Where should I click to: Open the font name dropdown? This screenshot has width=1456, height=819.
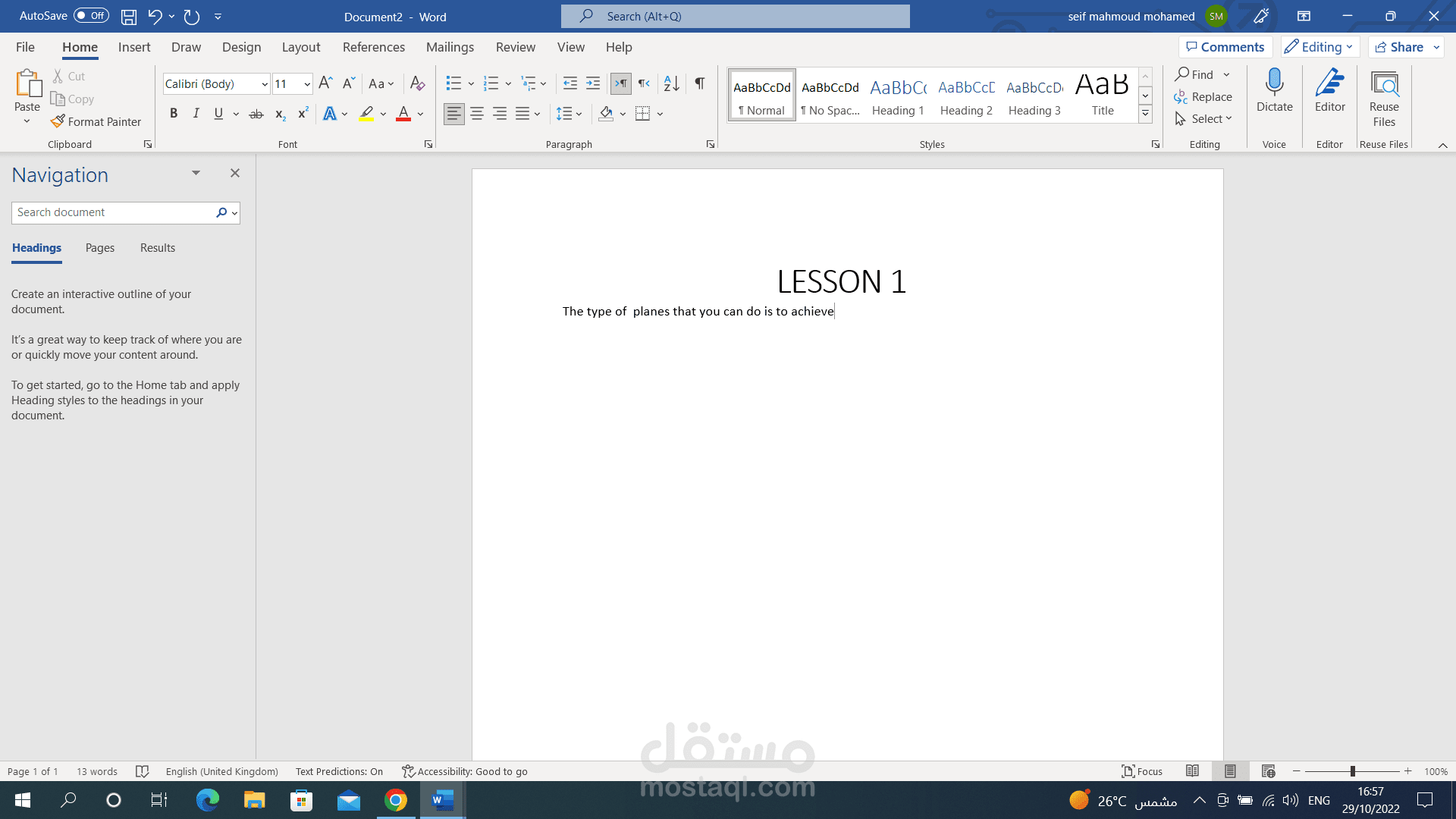[x=265, y=84]
